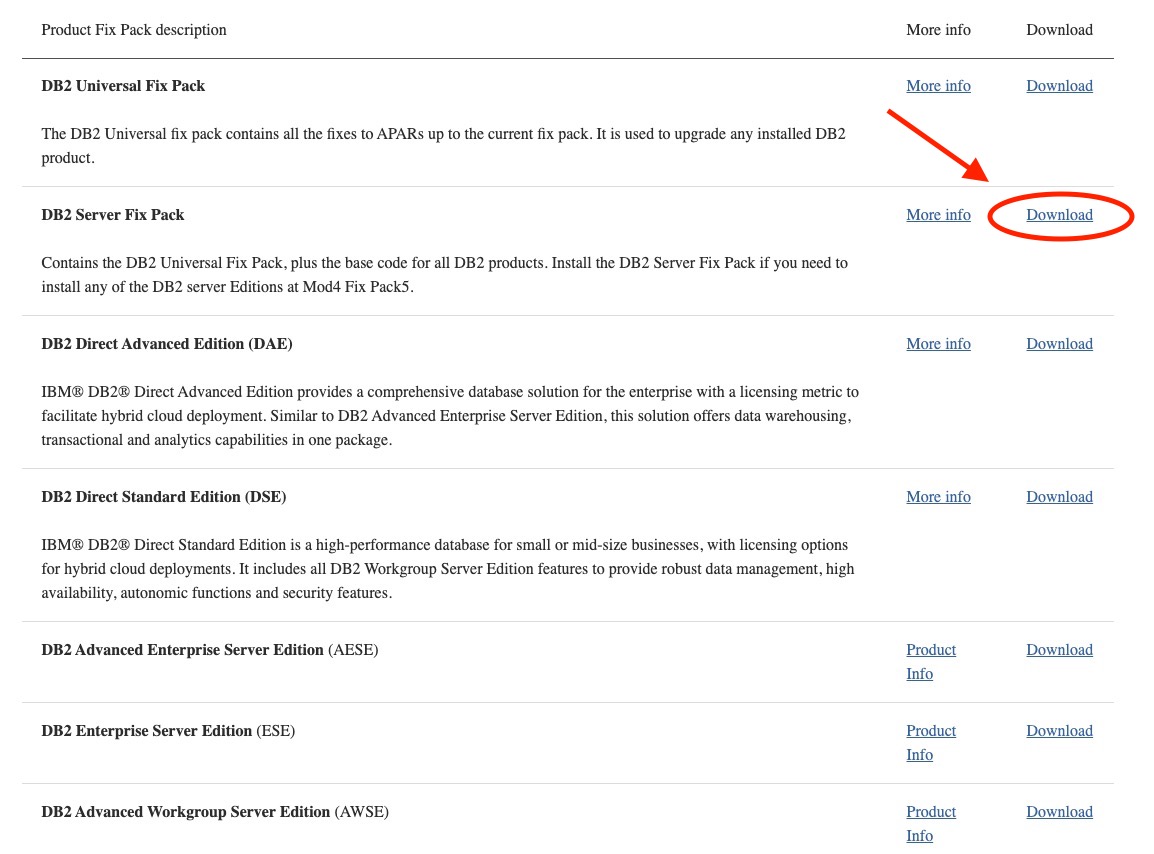The height and width of the screenshot is (854, 1154).
Task: Click the 'DB2 Enterprise Server Edition' heading
Action: click(146, 731)
